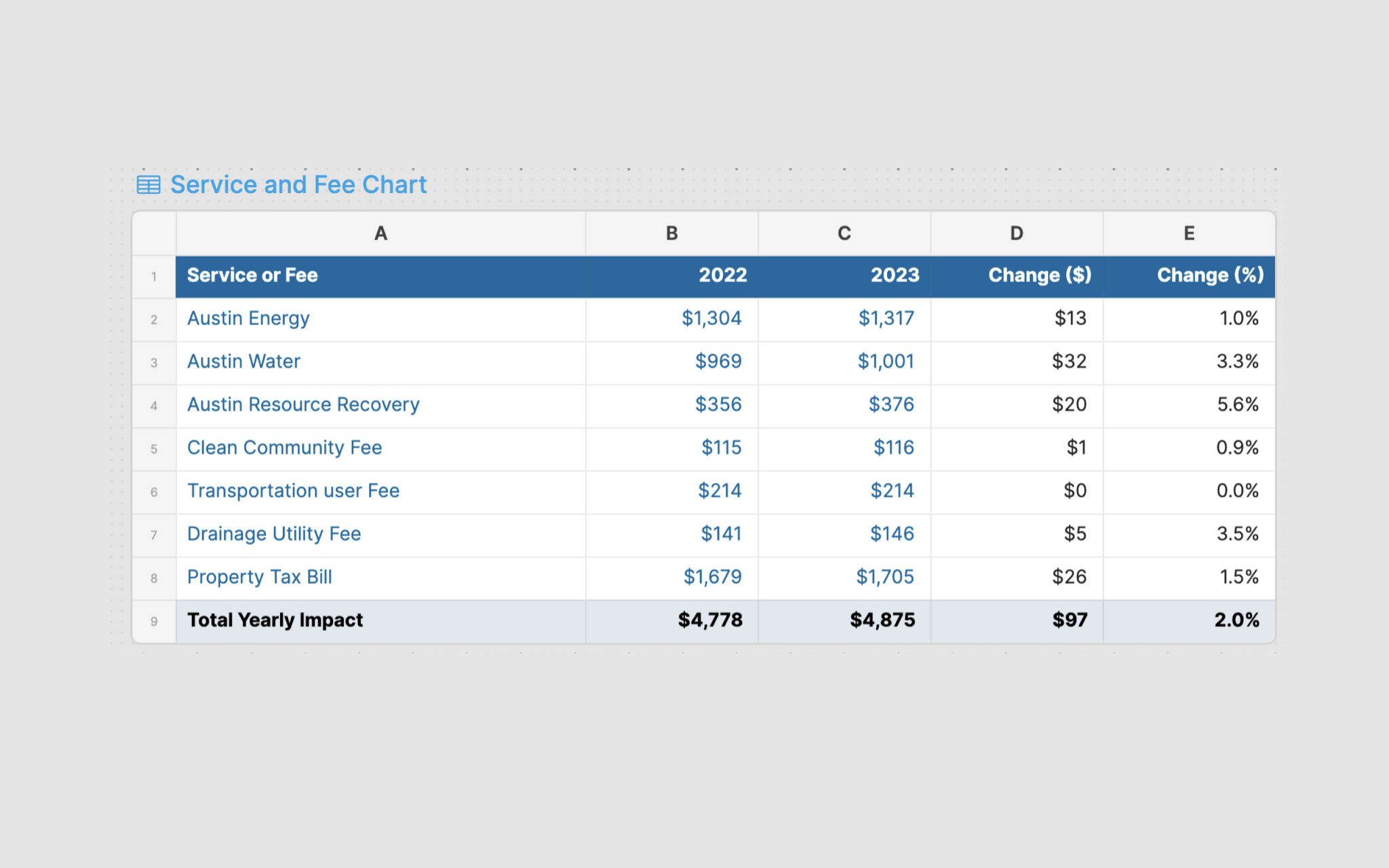Select column C header
Image resolution: width=1389 pixels, height=868 pixels.
pos(844,233)
